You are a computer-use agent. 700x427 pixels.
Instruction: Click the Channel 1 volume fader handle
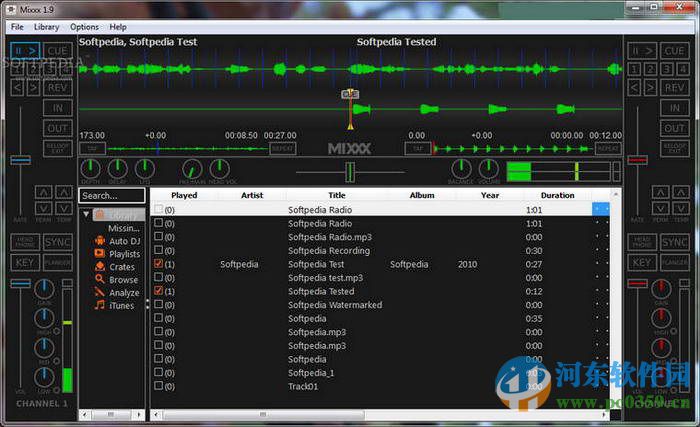point(21,283)
